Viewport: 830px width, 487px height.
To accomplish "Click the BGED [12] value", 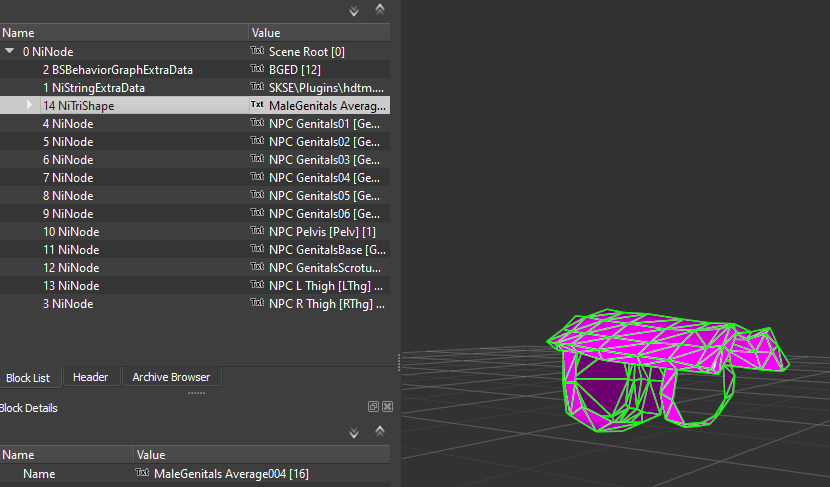I will point(294,70).
